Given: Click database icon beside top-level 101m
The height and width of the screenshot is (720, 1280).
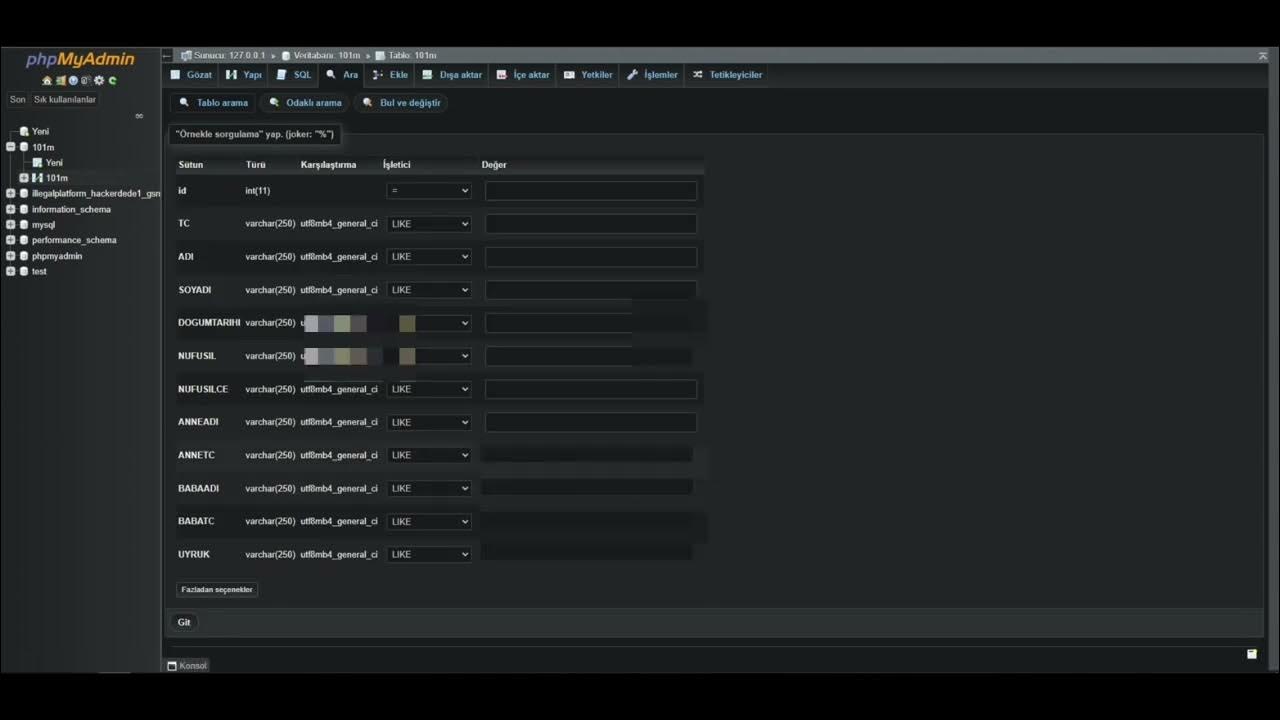Looking at the screenshot, I should tap(24, 147).
